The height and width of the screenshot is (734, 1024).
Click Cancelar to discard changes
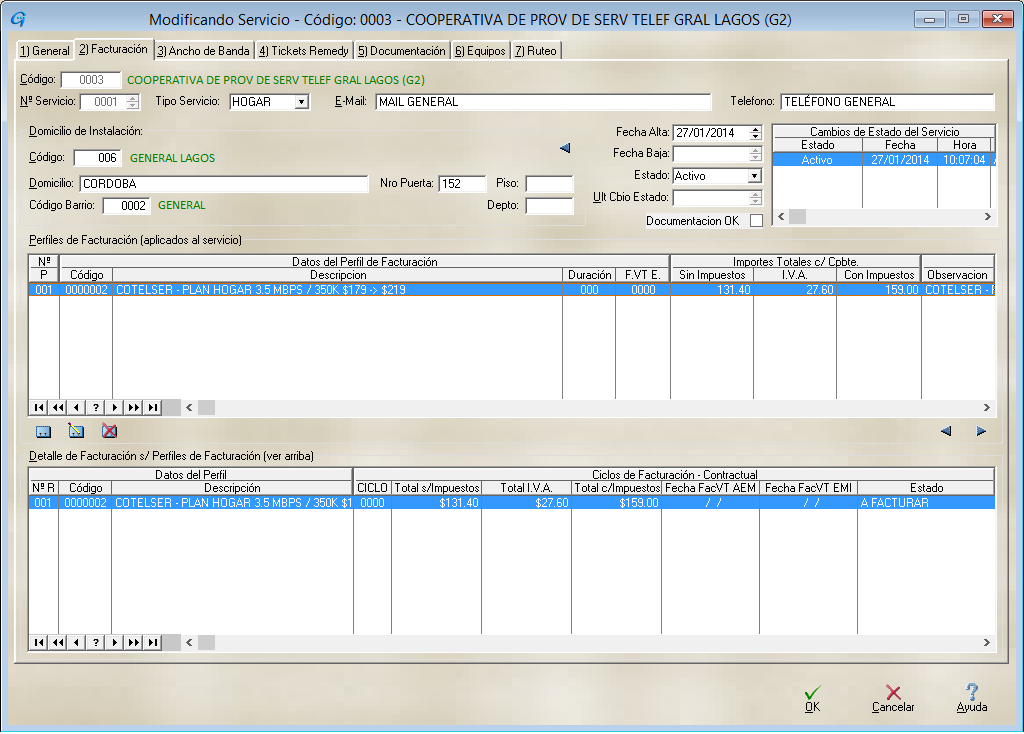tap(893, 700)
